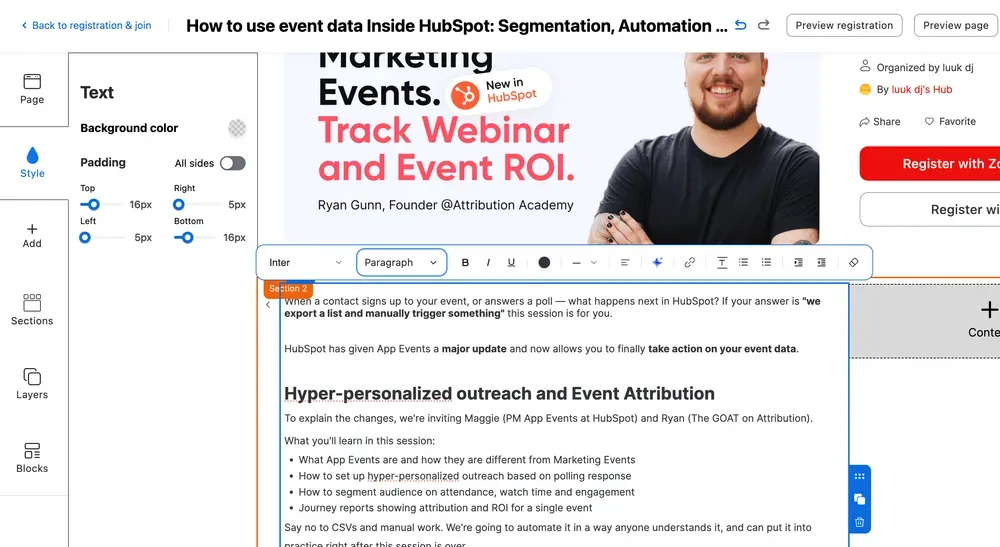Click the Preview registration button
Viewport: 1000px width, 547px height.
(844, 26)
